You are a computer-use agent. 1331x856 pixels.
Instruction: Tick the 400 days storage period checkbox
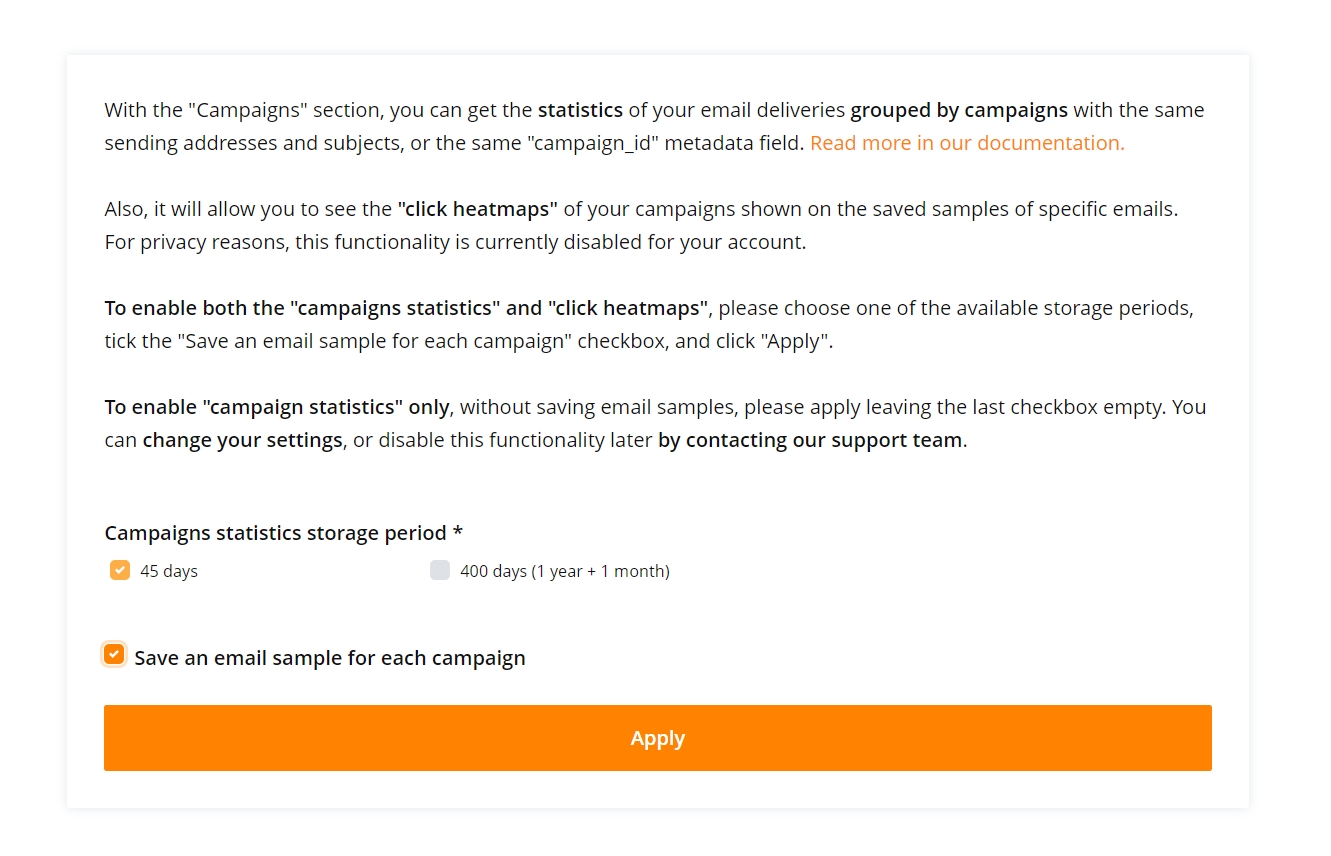click(x=440, y=570)
